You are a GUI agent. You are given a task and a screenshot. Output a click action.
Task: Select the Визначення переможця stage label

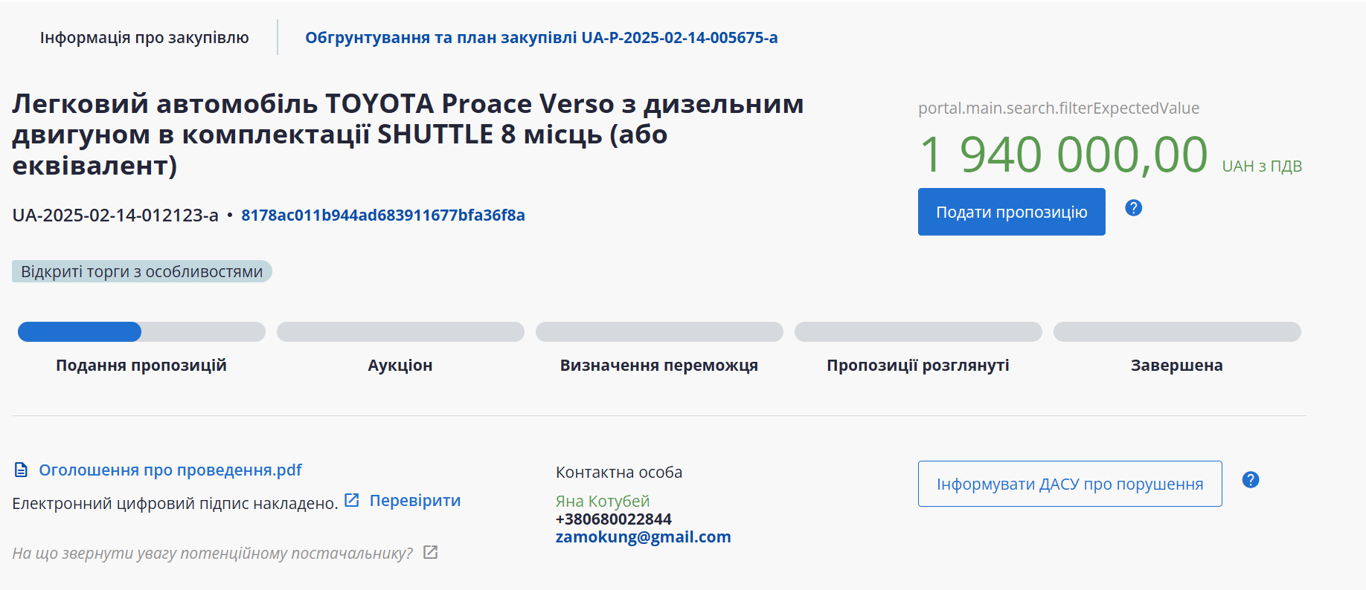pyautogui.click(x=659, y=365)
